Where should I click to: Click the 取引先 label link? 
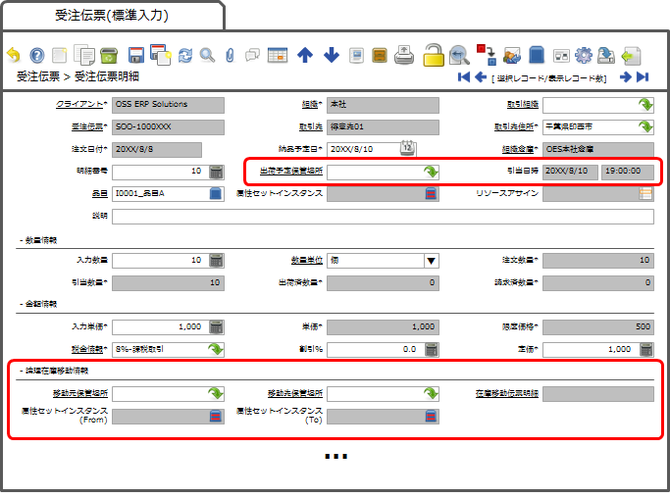[x=311, y=127]
